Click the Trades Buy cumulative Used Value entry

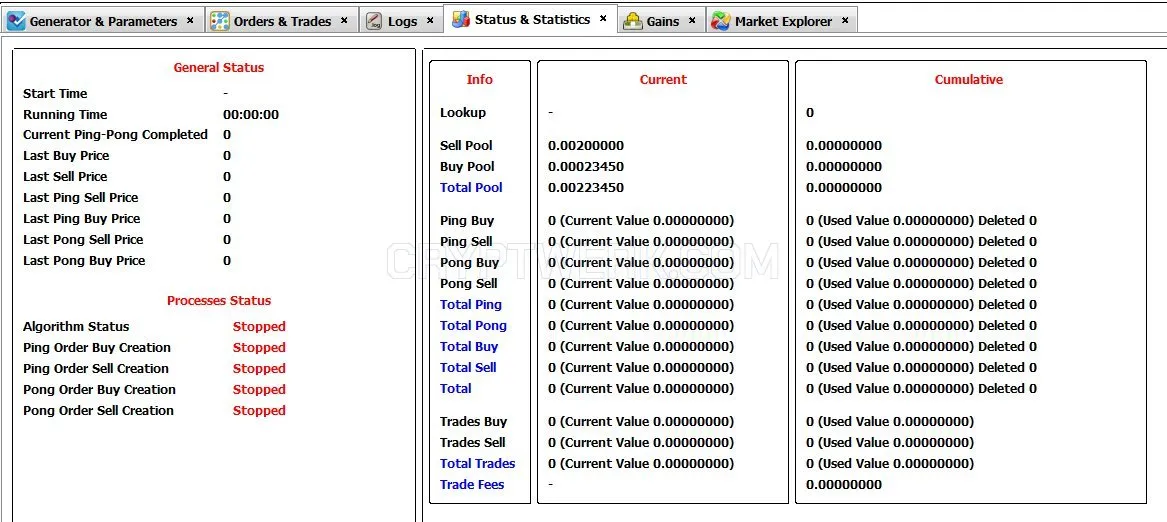(890, 421)
